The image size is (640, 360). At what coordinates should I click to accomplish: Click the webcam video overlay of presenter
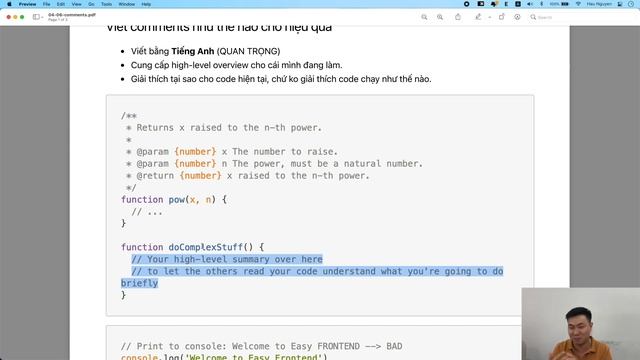(580, 324)
